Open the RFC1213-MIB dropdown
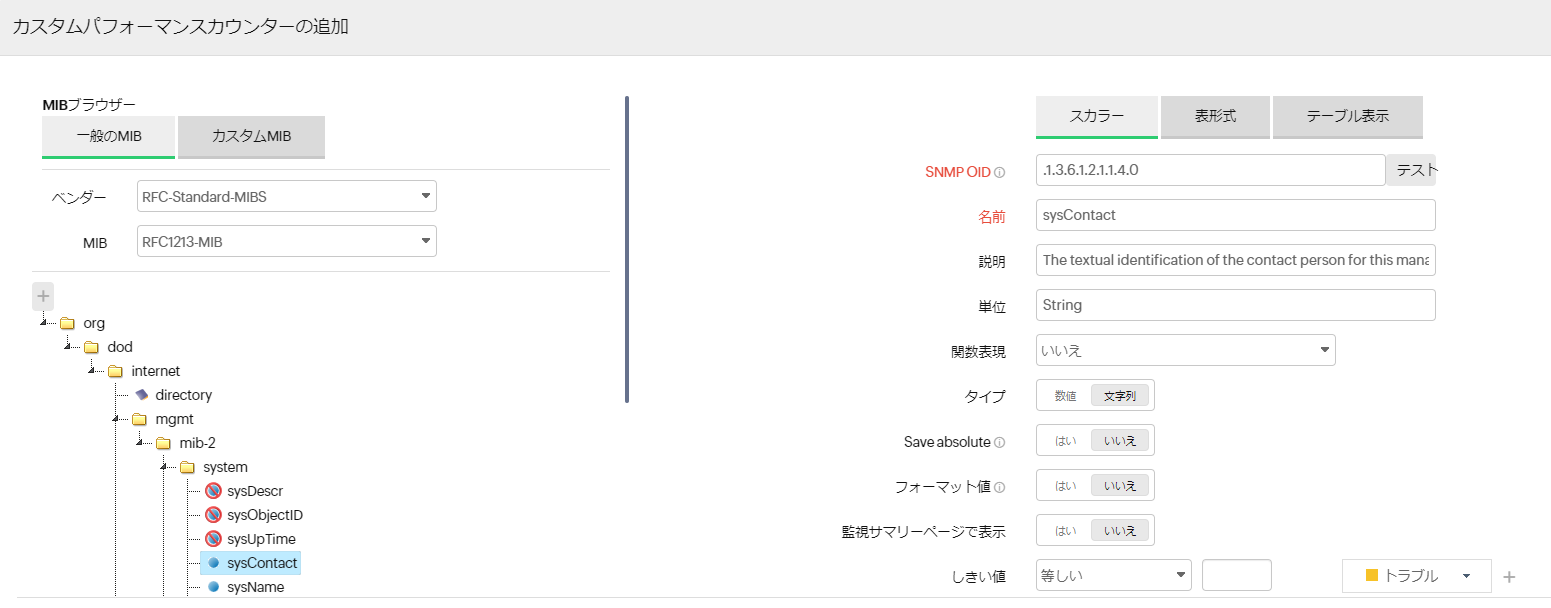Viewport: 1551px width, 608px height. 286,241
